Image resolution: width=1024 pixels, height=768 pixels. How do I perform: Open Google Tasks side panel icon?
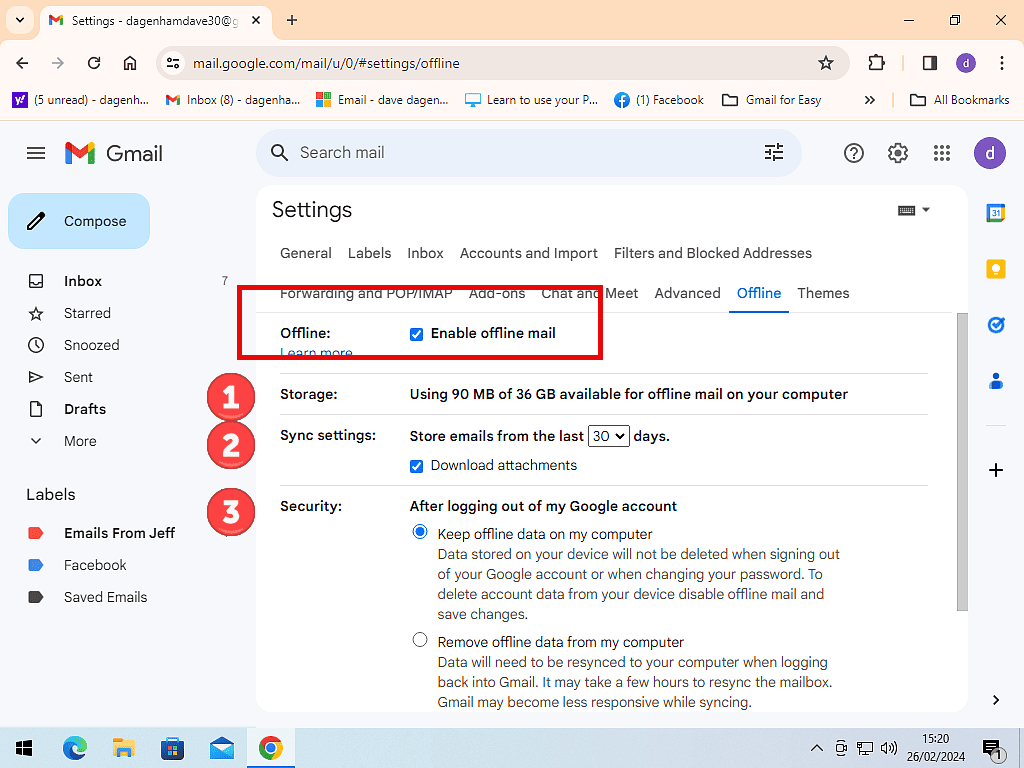coord(995,325)
